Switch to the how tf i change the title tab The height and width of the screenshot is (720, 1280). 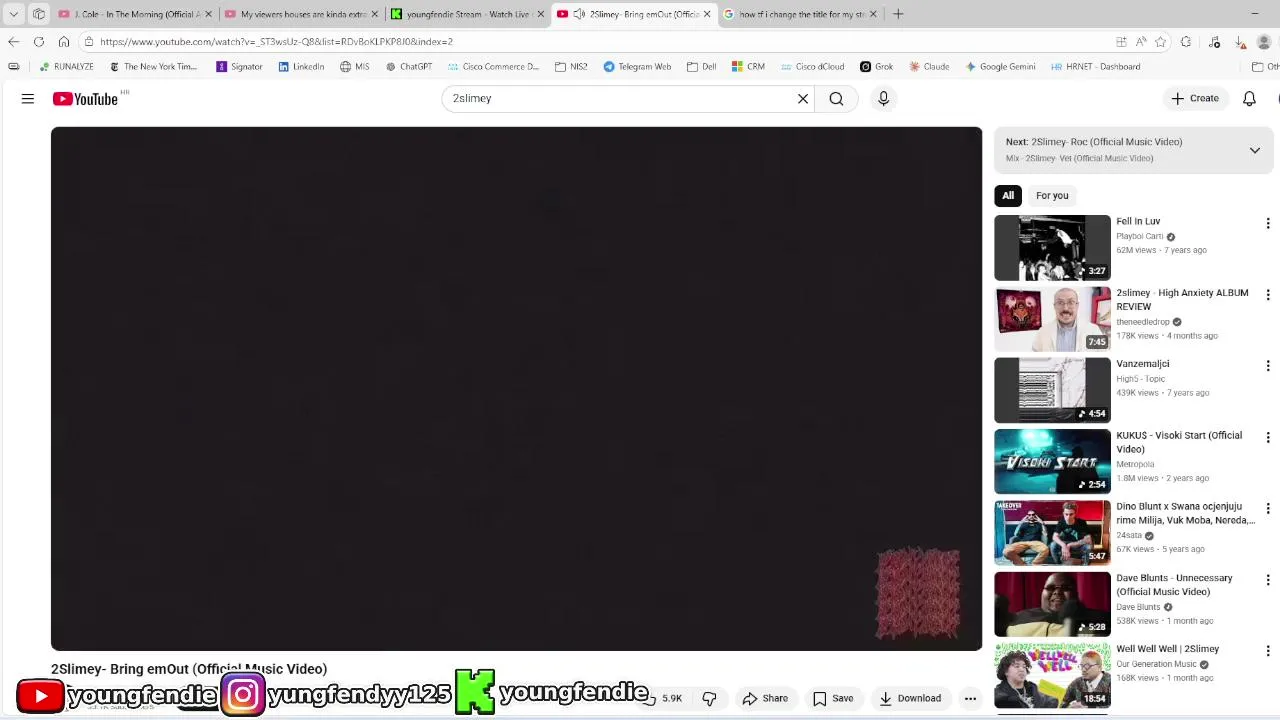pos(799,14)
